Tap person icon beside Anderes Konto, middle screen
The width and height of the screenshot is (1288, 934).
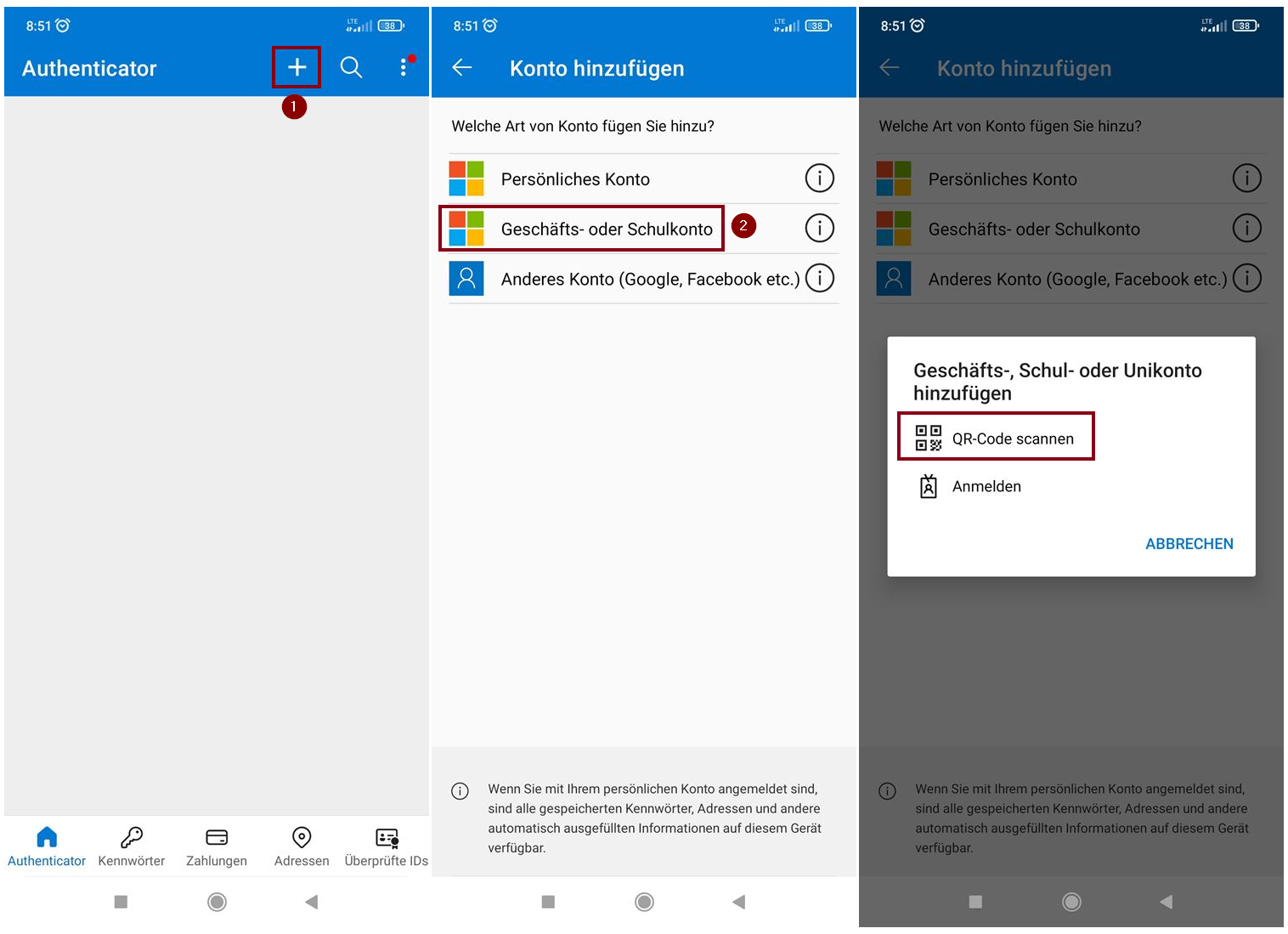pos(466,278)
